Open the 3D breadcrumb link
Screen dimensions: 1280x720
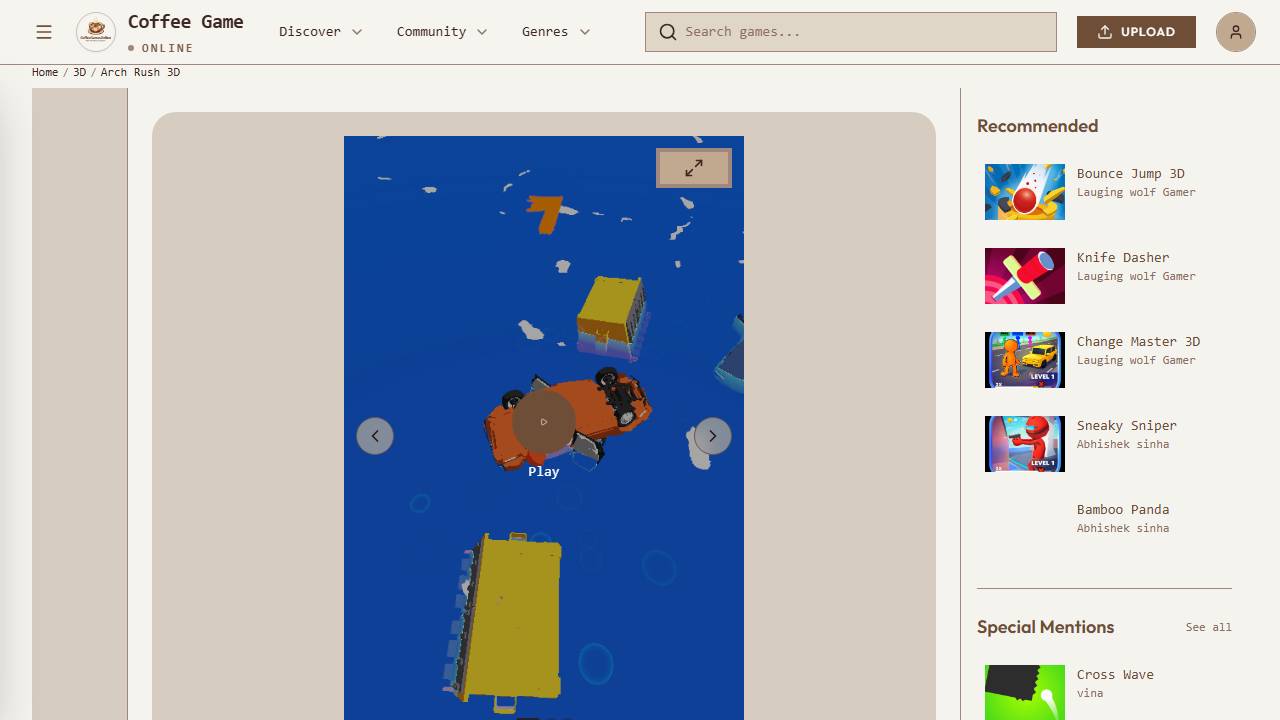point(80,72)
